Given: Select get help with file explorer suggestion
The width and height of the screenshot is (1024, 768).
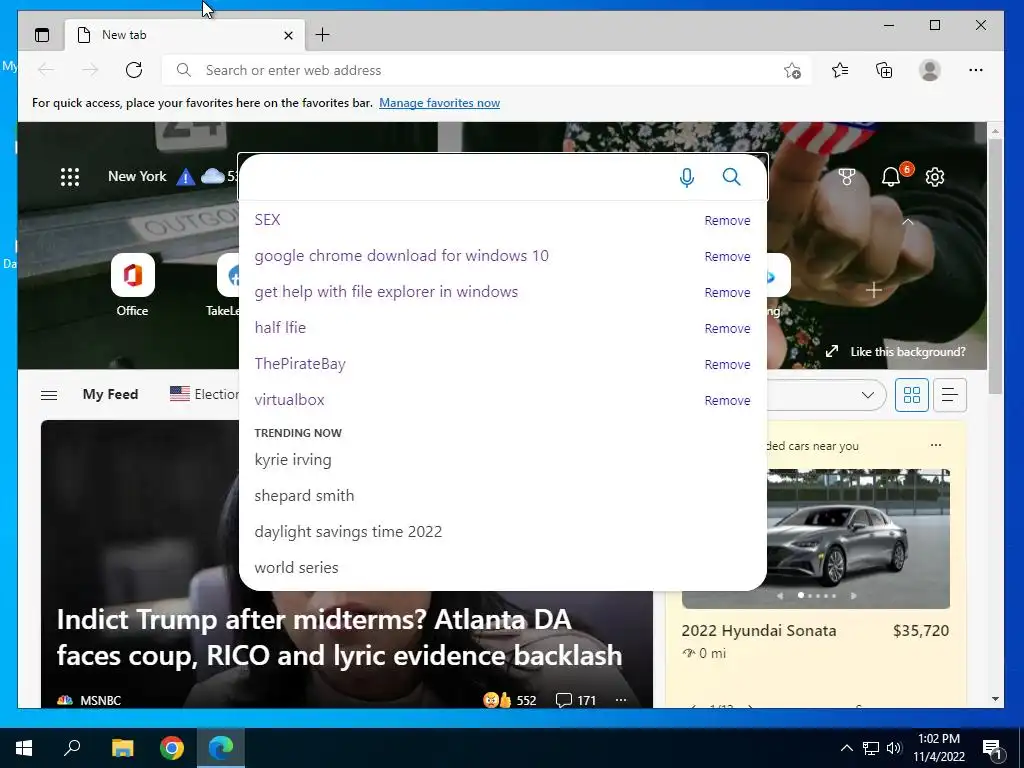Looking at the screenshot, I should tap(386, 291).
